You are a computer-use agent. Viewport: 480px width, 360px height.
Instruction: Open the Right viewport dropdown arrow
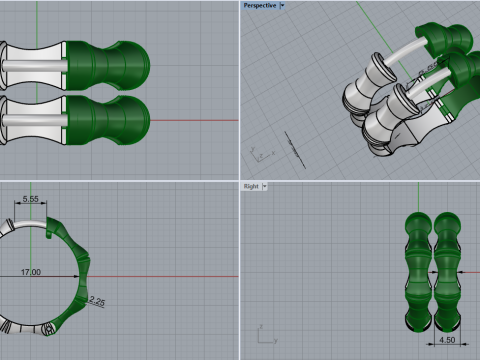click(x=265, y=186)
